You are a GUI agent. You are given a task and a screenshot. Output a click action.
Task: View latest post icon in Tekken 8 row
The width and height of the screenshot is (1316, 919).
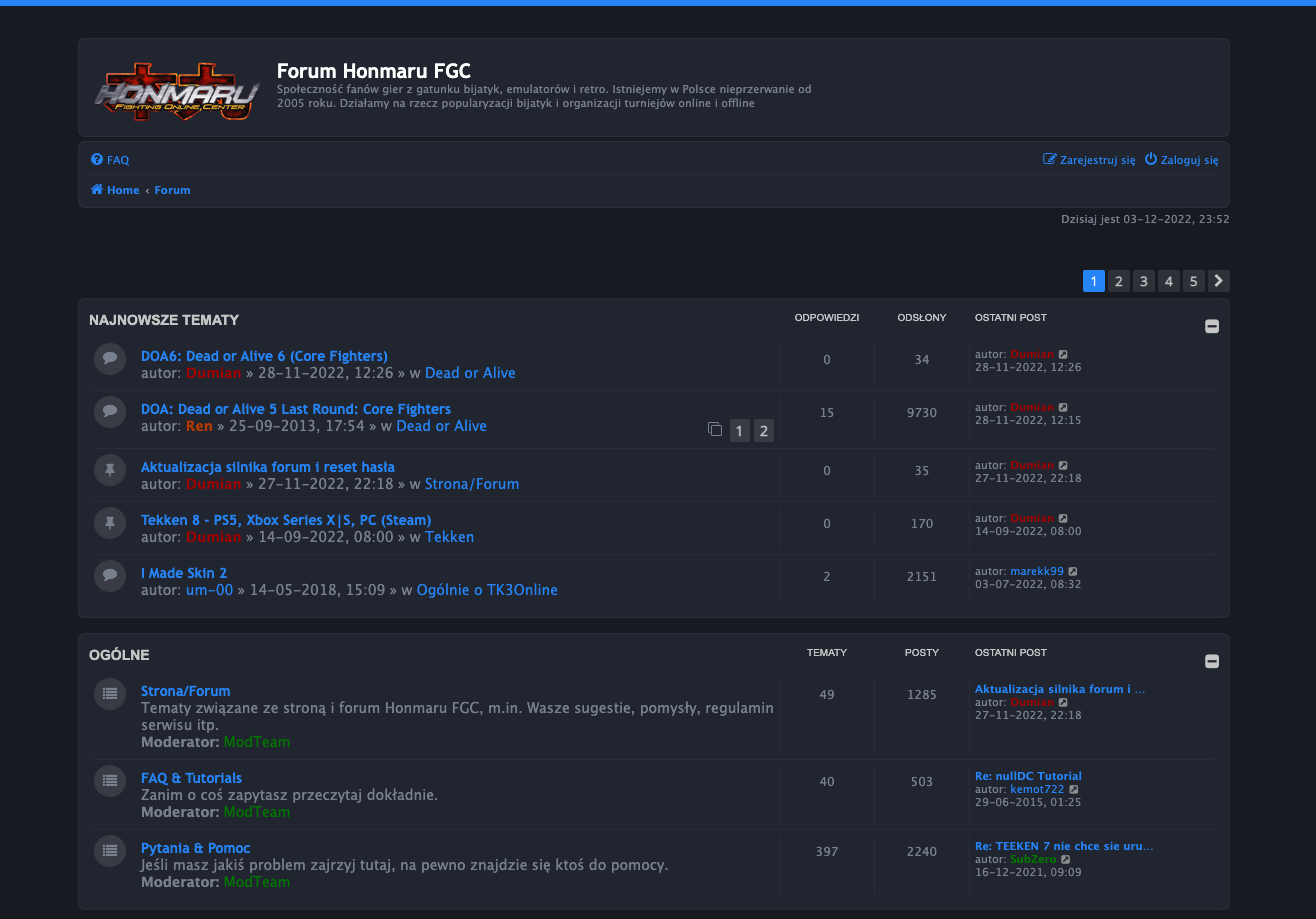(1063, 518)
